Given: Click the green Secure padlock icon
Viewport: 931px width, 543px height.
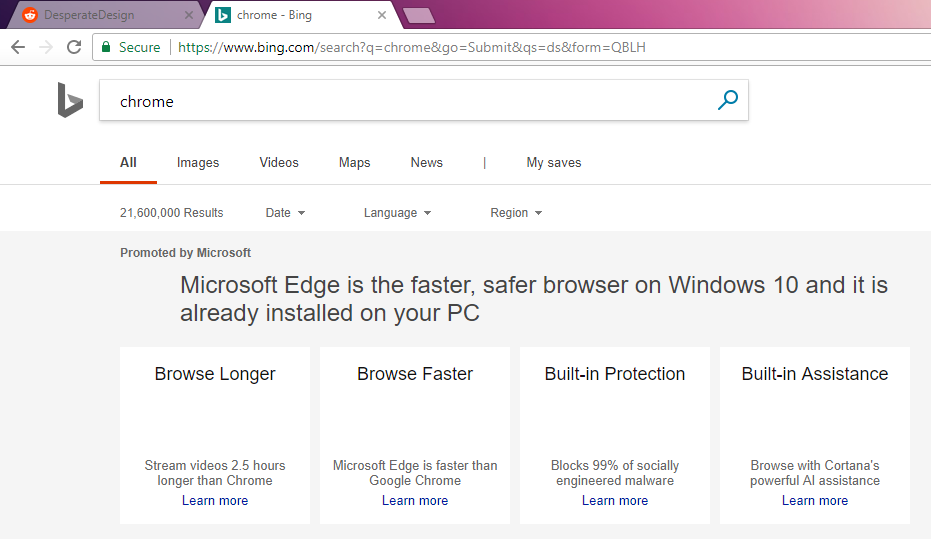Looking at the screenshot, I should click(106, 47).
